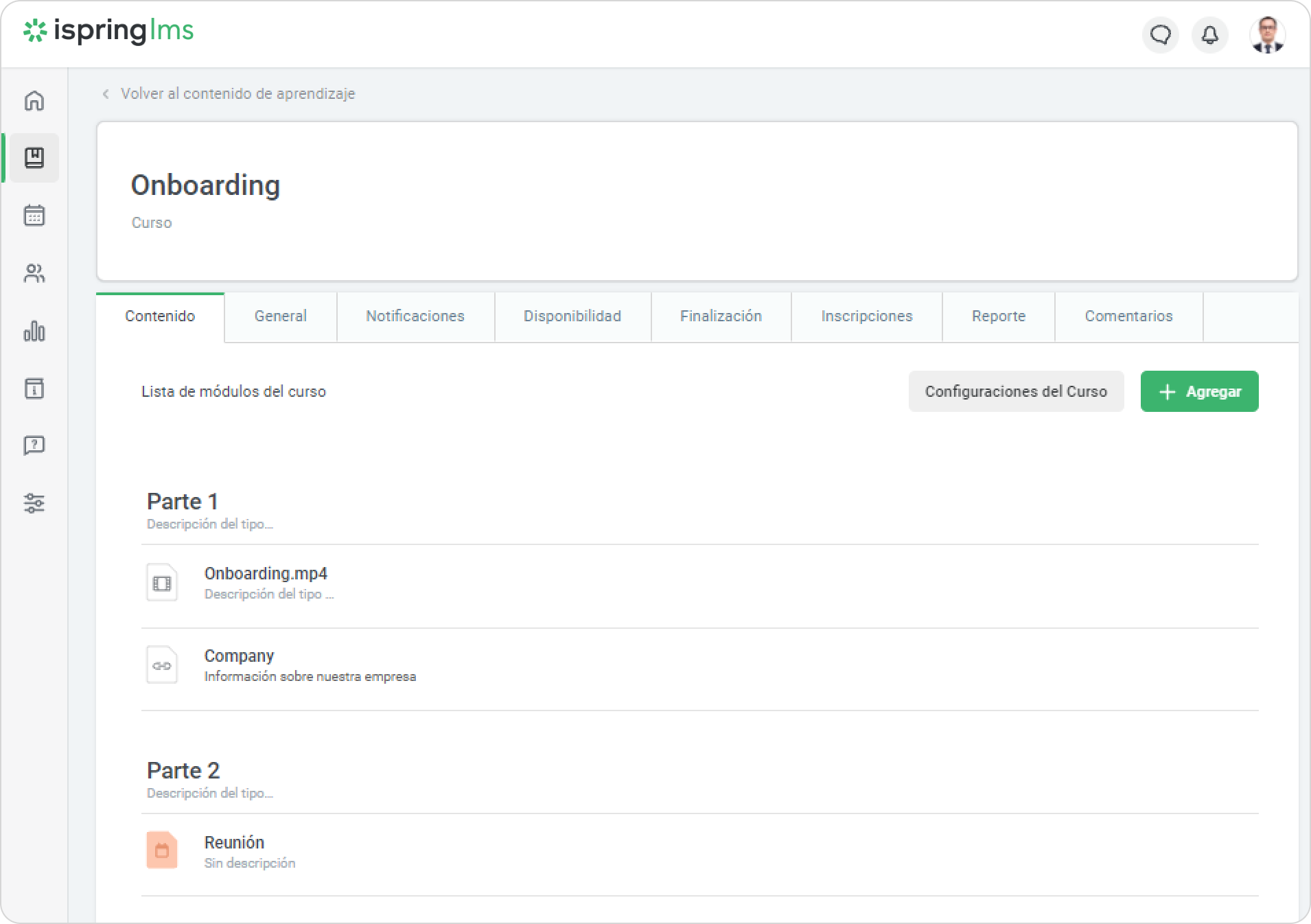Open the reports bar chart icon

pos(34,332)
